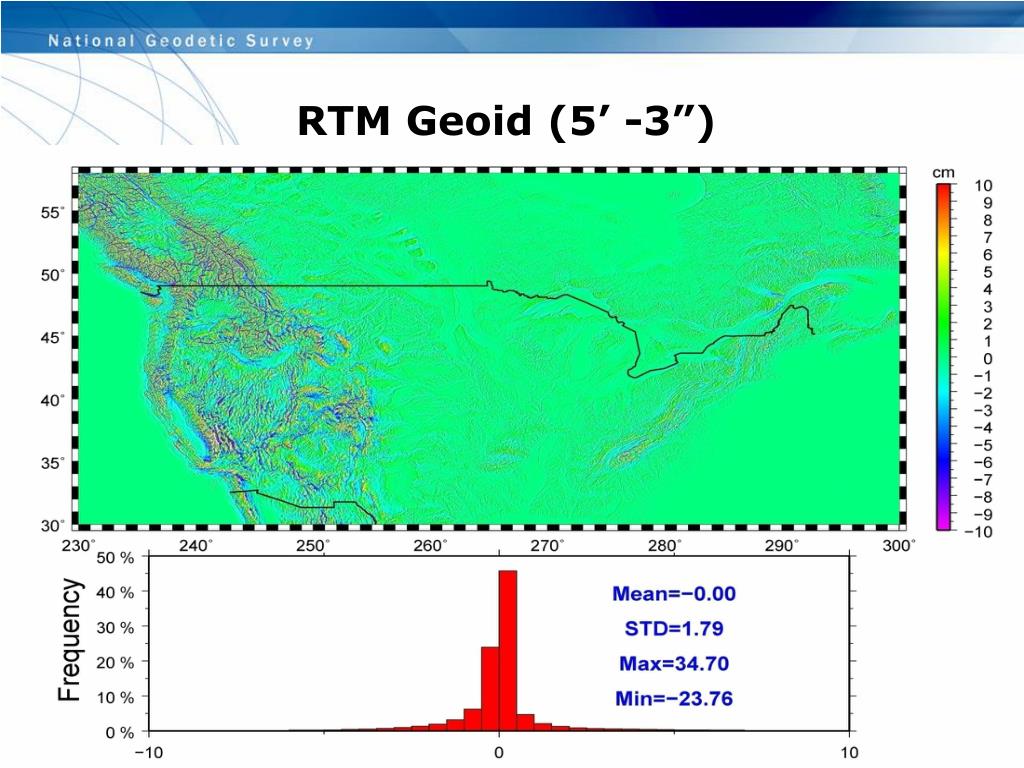Click the 300° longitude label

click(x=899, y=545)
